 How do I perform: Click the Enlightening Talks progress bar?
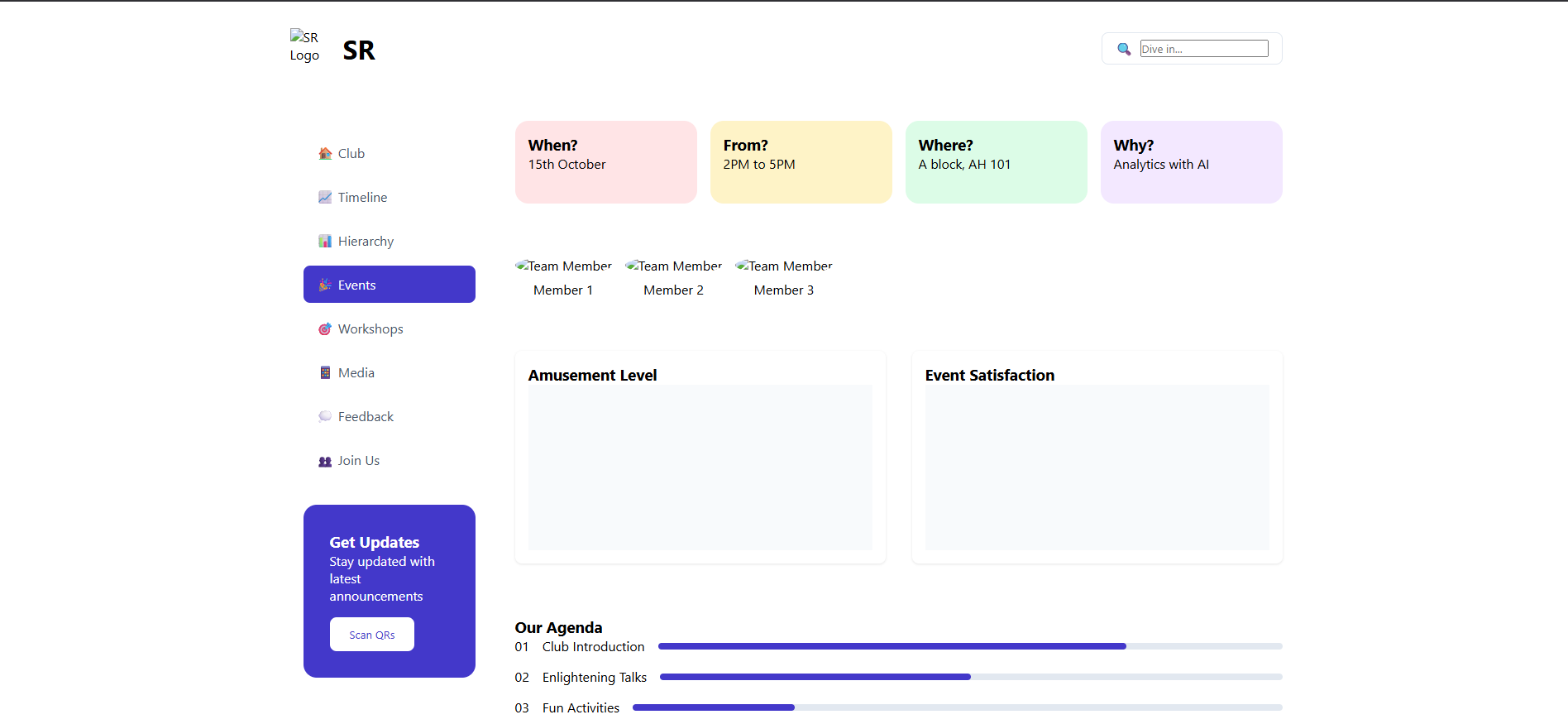pyautogui.click(x=970, y=677)
